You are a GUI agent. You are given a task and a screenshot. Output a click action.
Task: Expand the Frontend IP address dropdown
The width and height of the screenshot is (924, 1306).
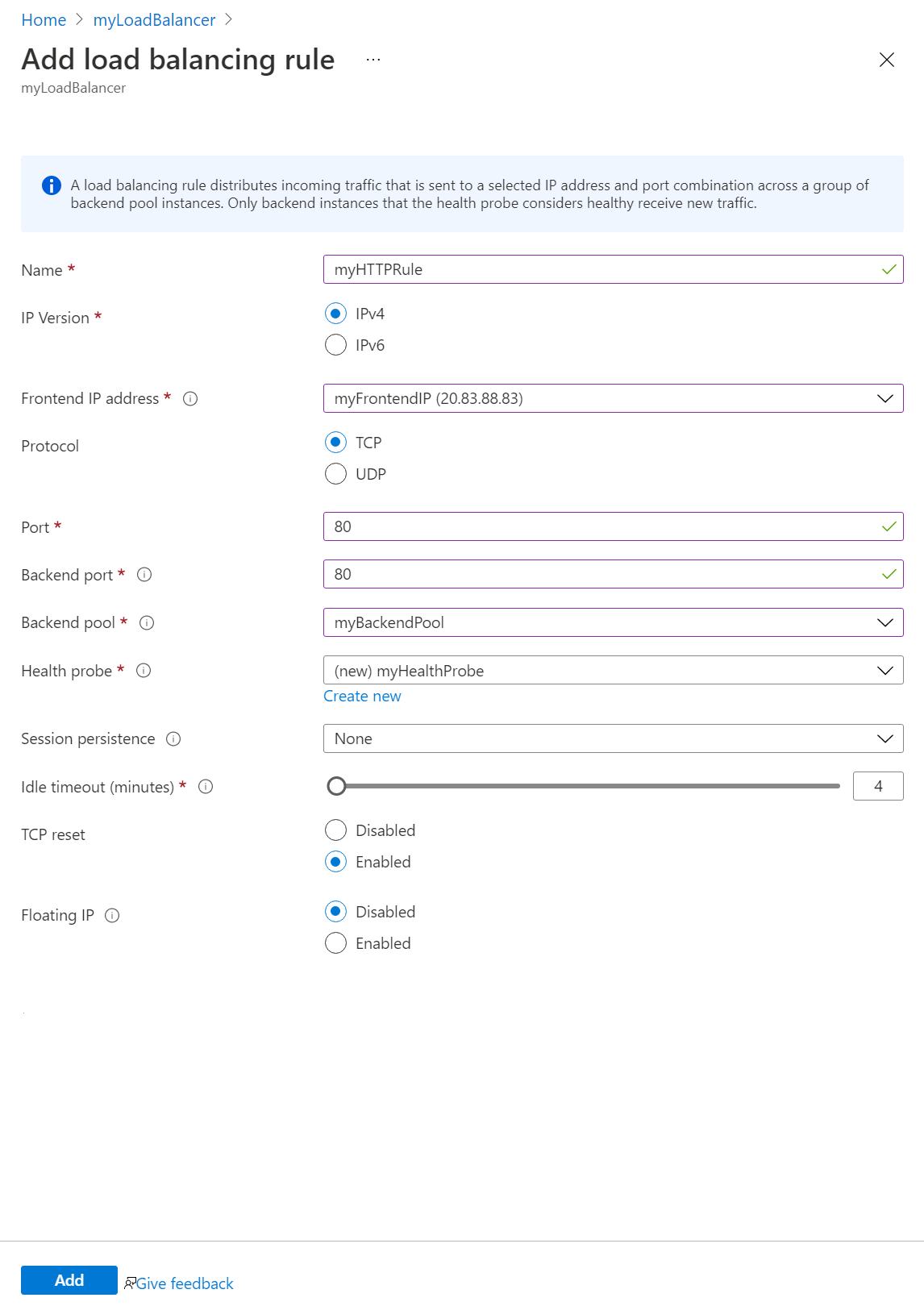613,398
